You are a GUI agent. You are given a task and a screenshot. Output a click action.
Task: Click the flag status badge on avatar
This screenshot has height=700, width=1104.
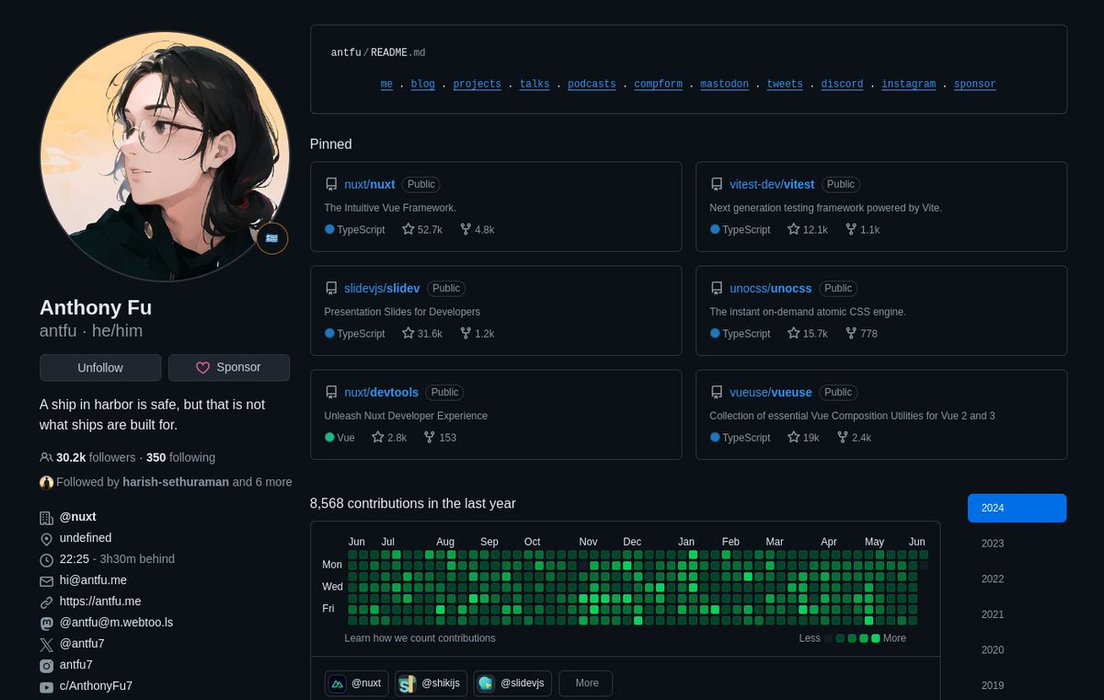point(272,239)
